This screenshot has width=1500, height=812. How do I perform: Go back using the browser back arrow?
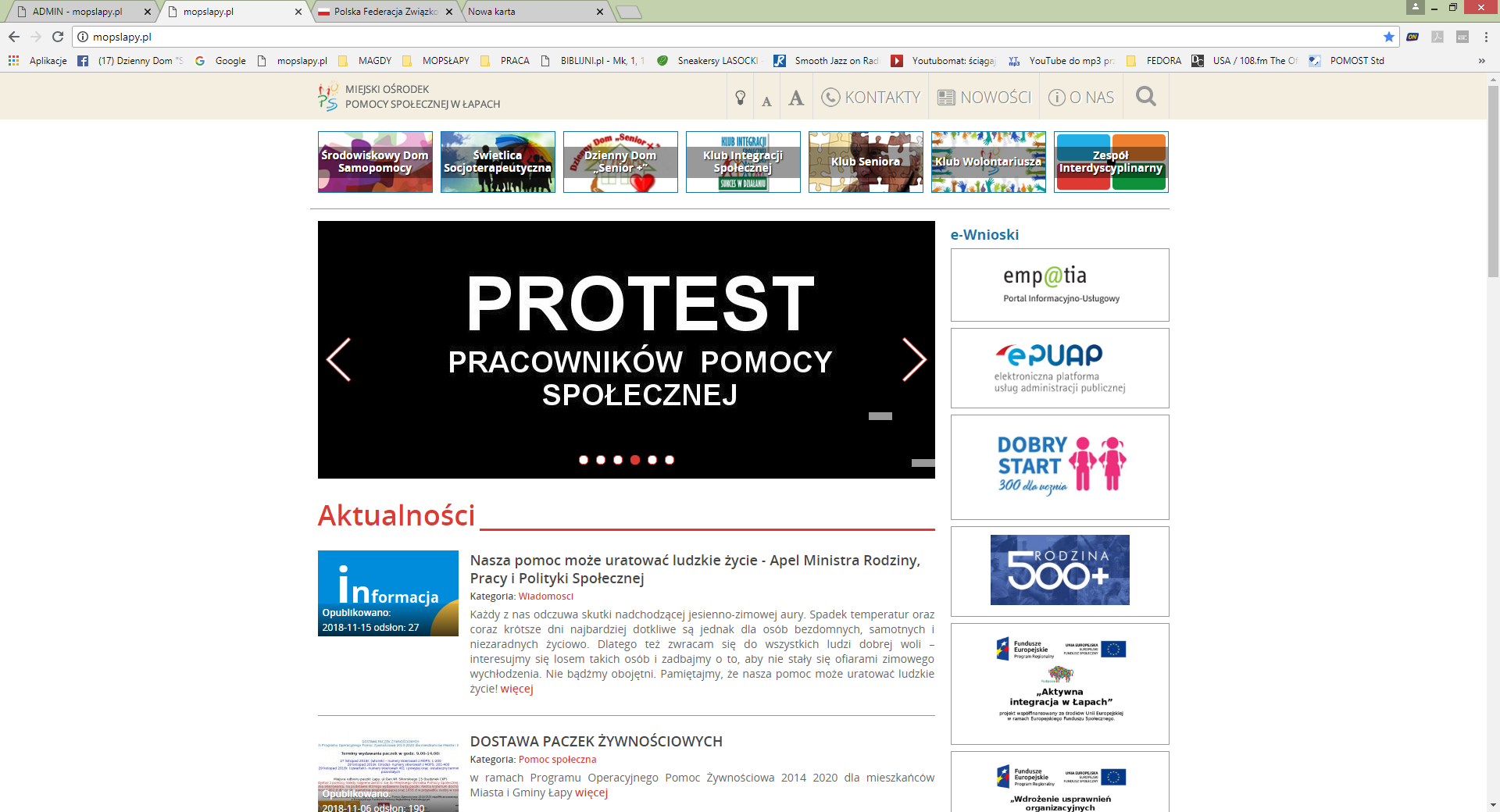(x=14, y=37)
